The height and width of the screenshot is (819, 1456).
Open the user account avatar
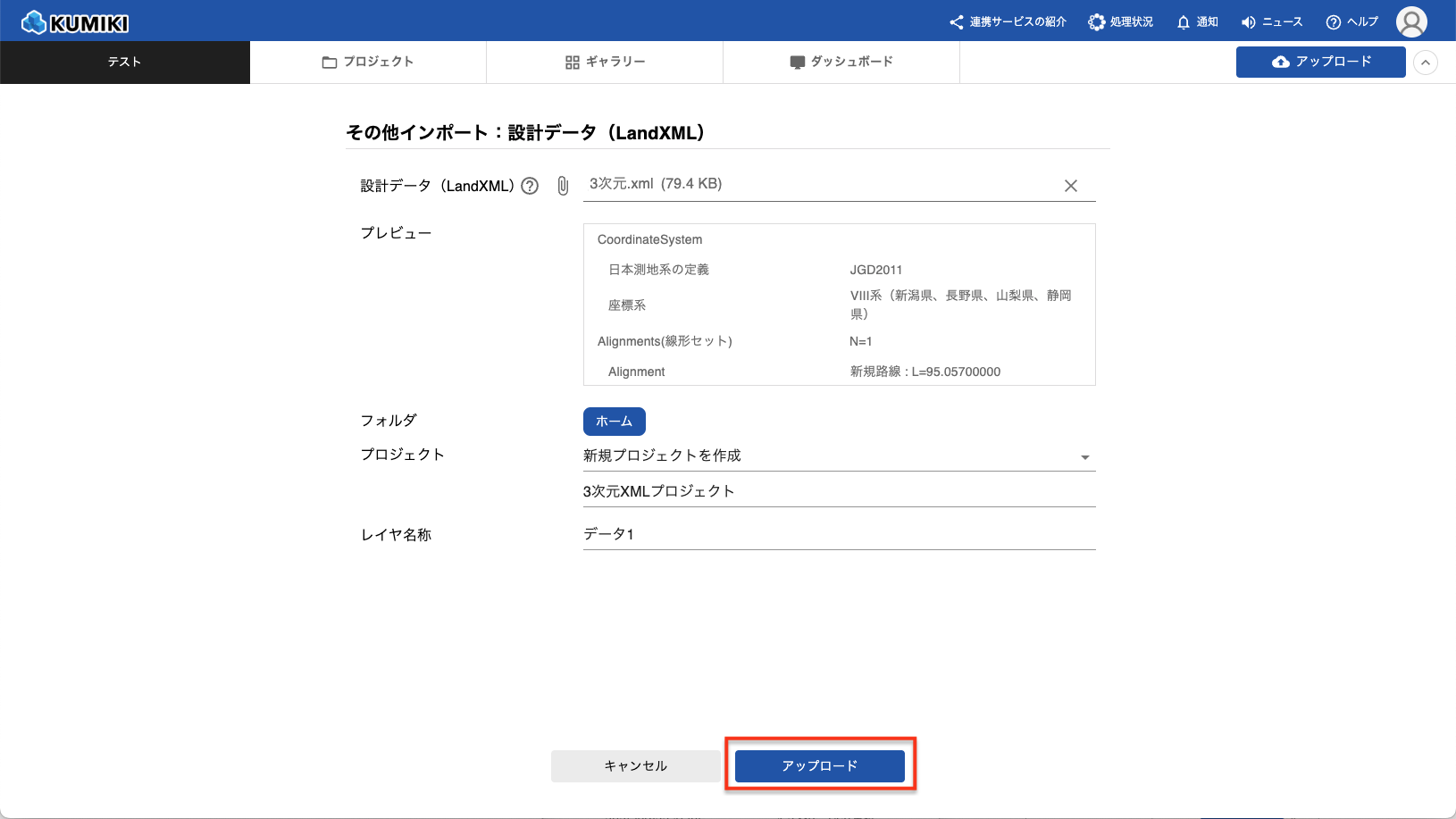click(1411, 22)
